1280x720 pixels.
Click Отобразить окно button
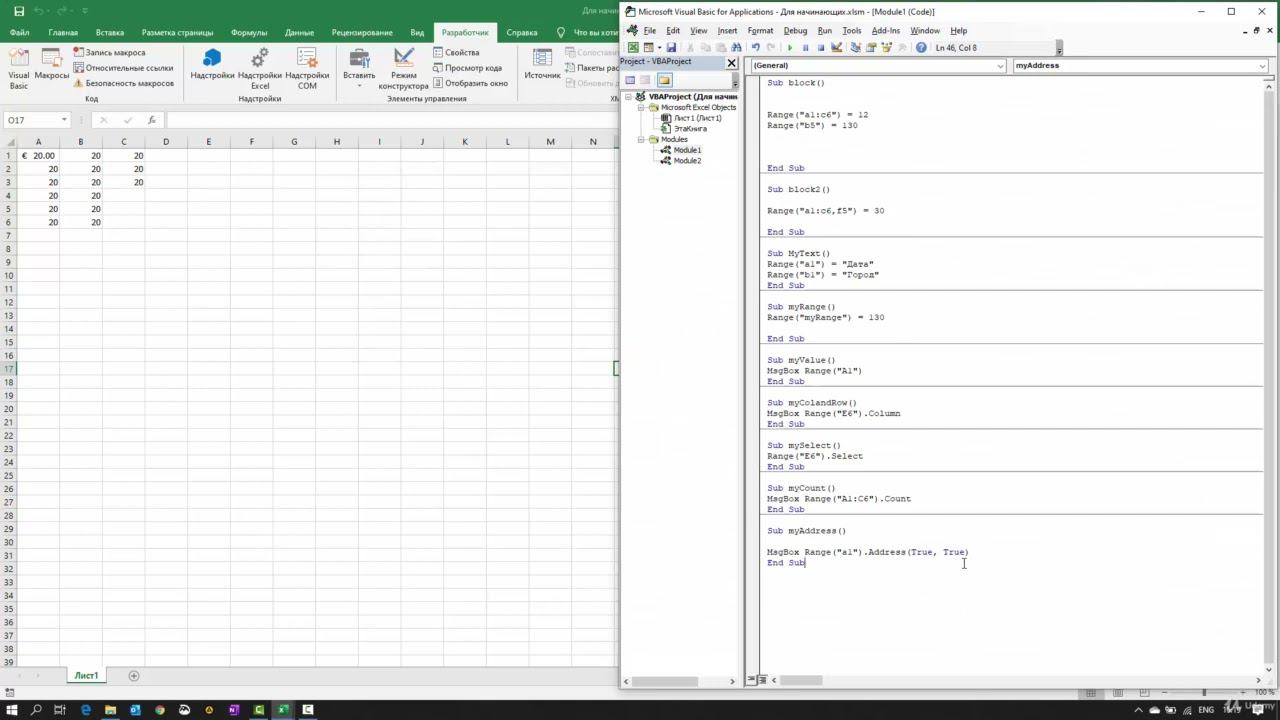tap(469, 83)
